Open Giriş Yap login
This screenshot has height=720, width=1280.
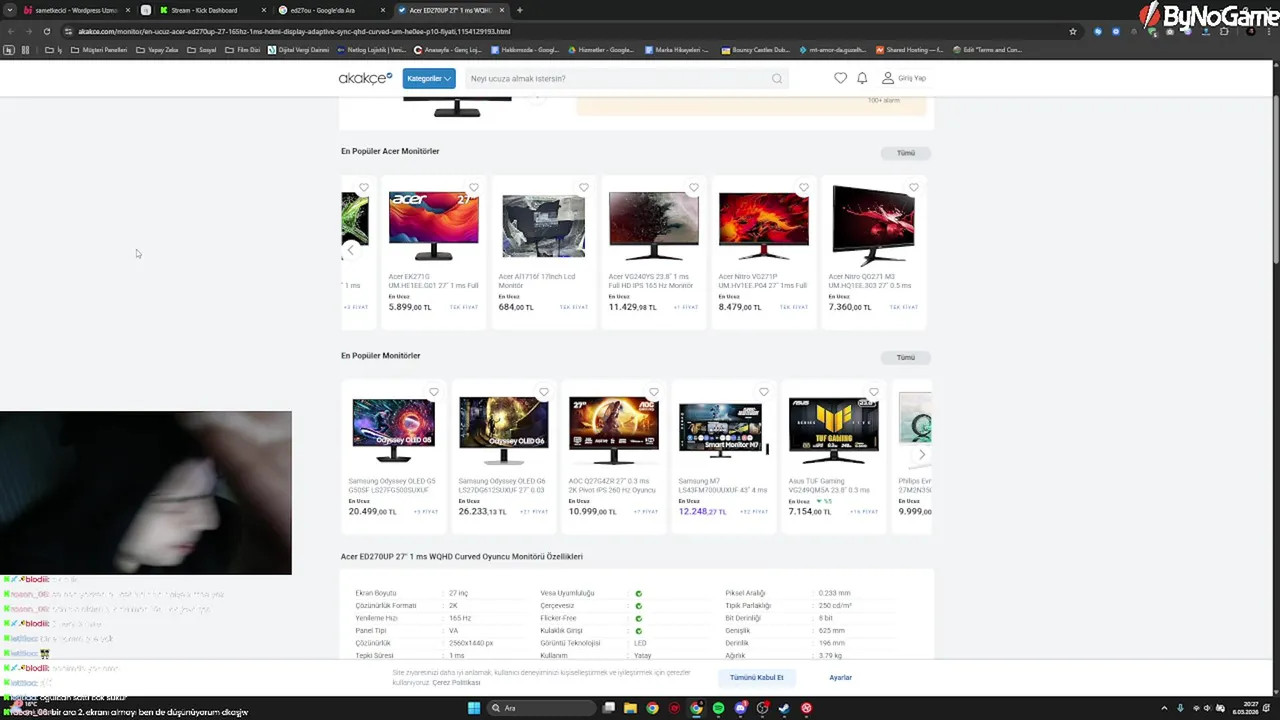pyautogui.click(x=904, y=78)
